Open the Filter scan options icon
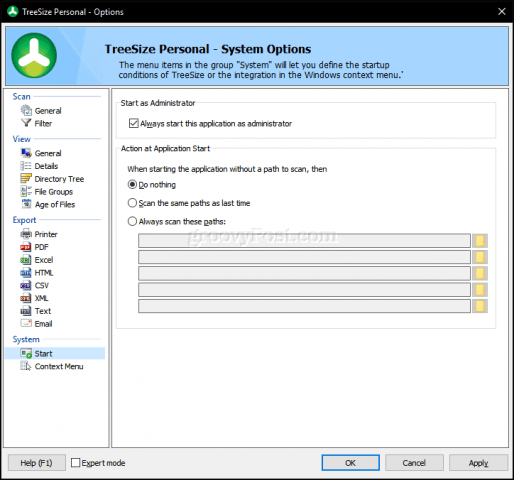 coord(26,123)
